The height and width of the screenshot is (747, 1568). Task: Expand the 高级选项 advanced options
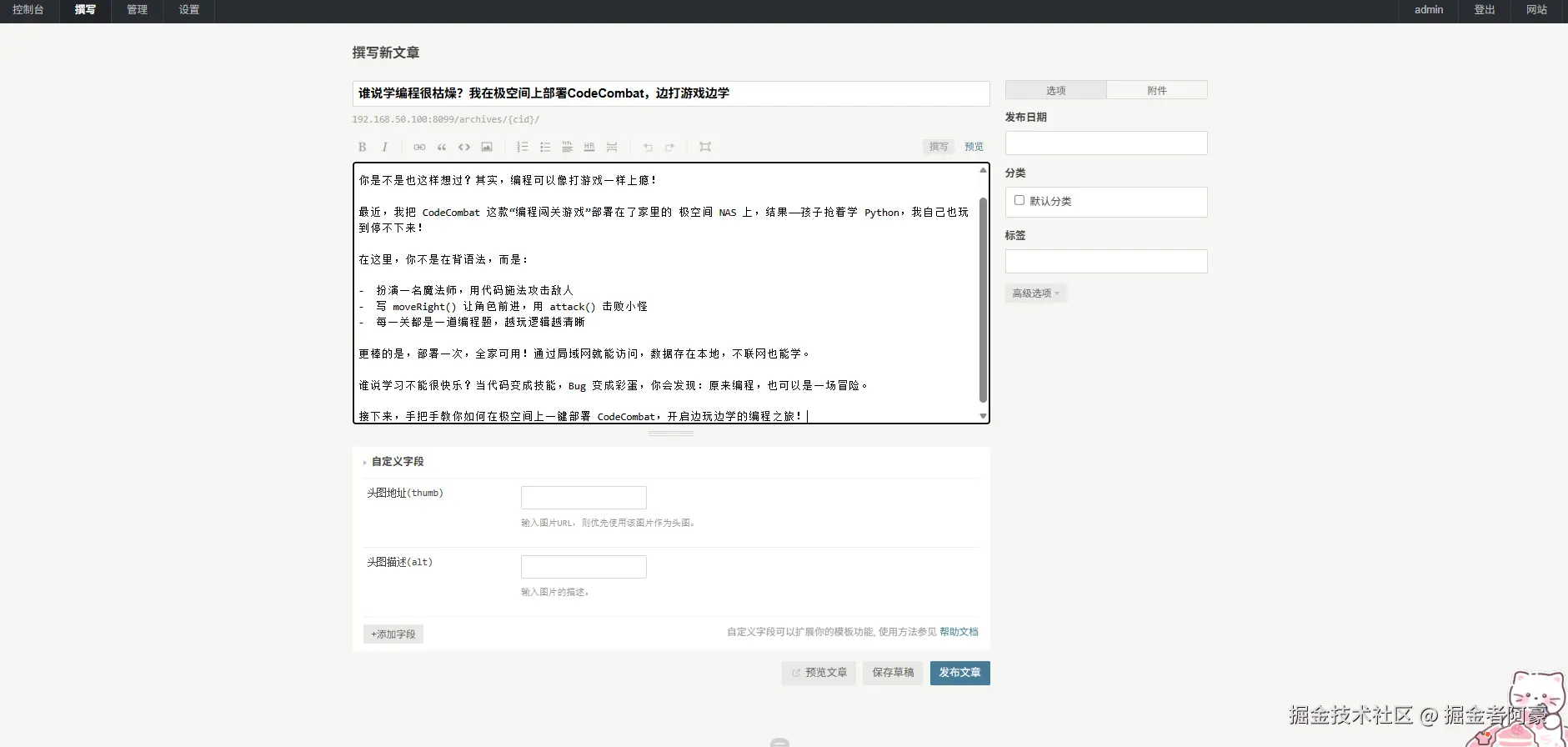[x=1035, y=293]
